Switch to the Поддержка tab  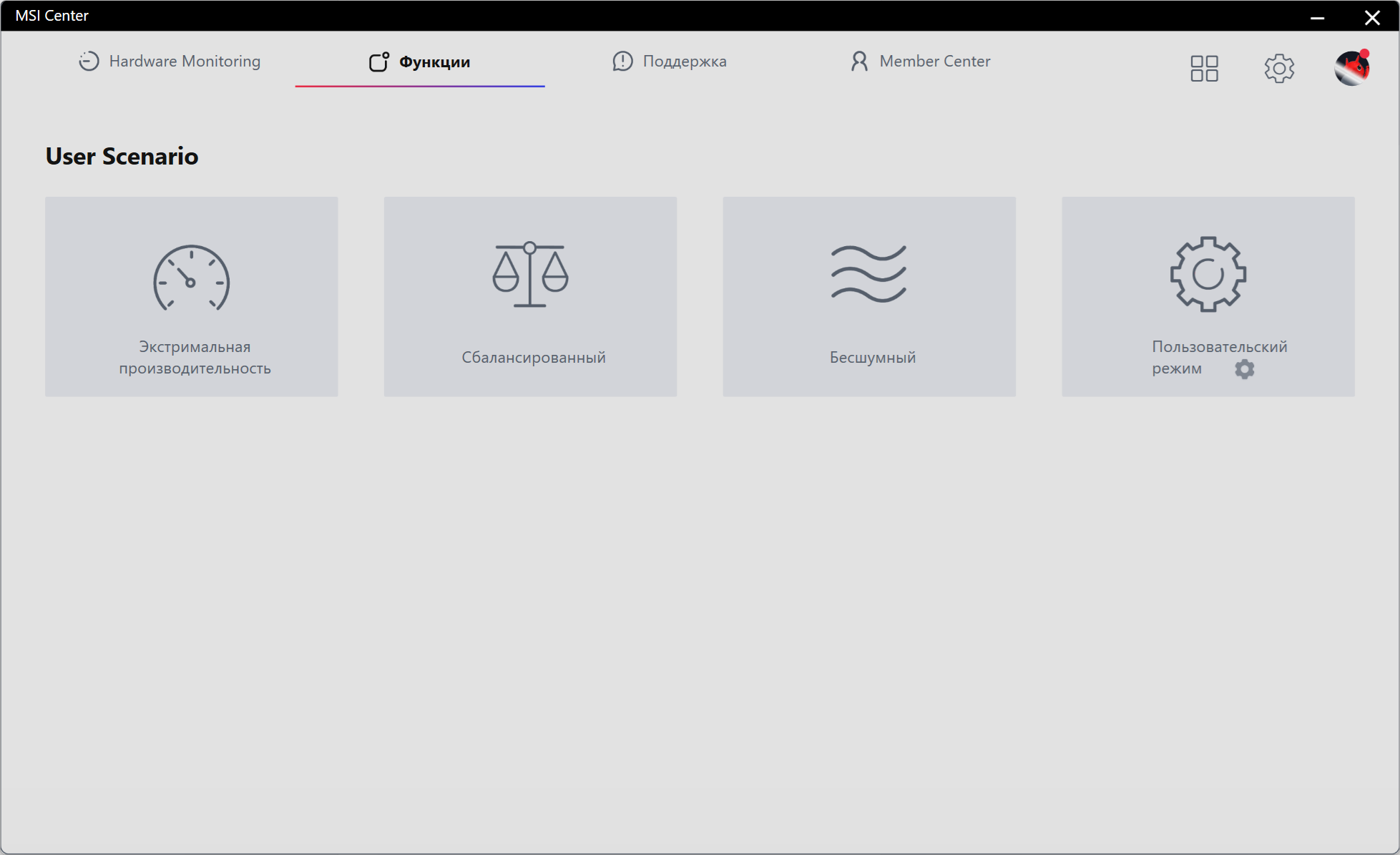pyautogui.click(x=684, y=62)
